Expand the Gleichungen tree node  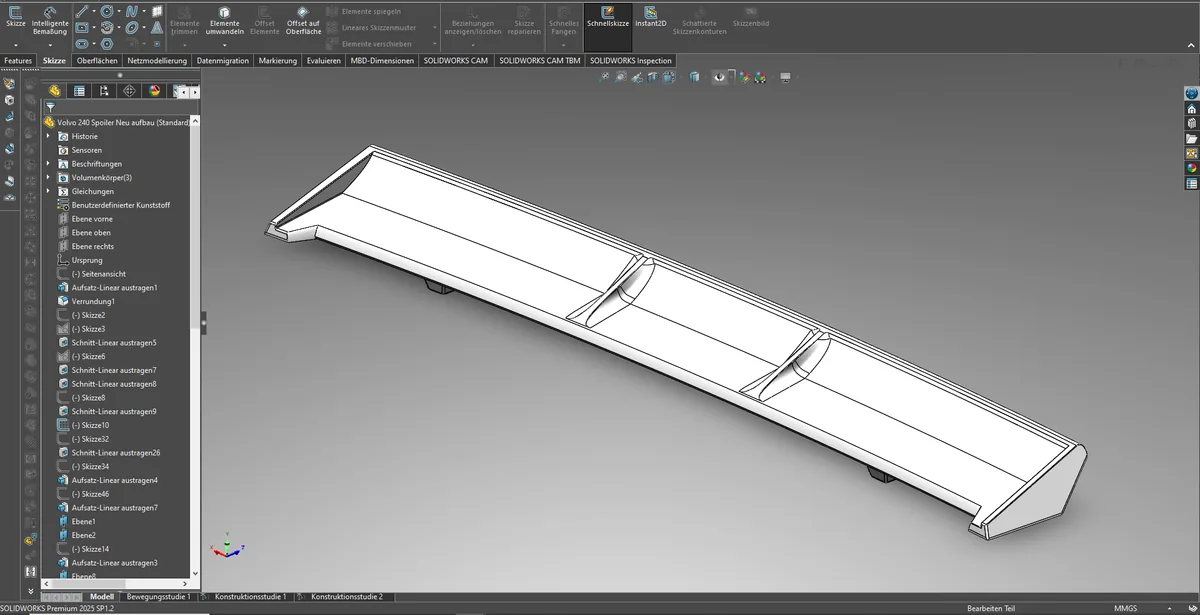(48, 191)
